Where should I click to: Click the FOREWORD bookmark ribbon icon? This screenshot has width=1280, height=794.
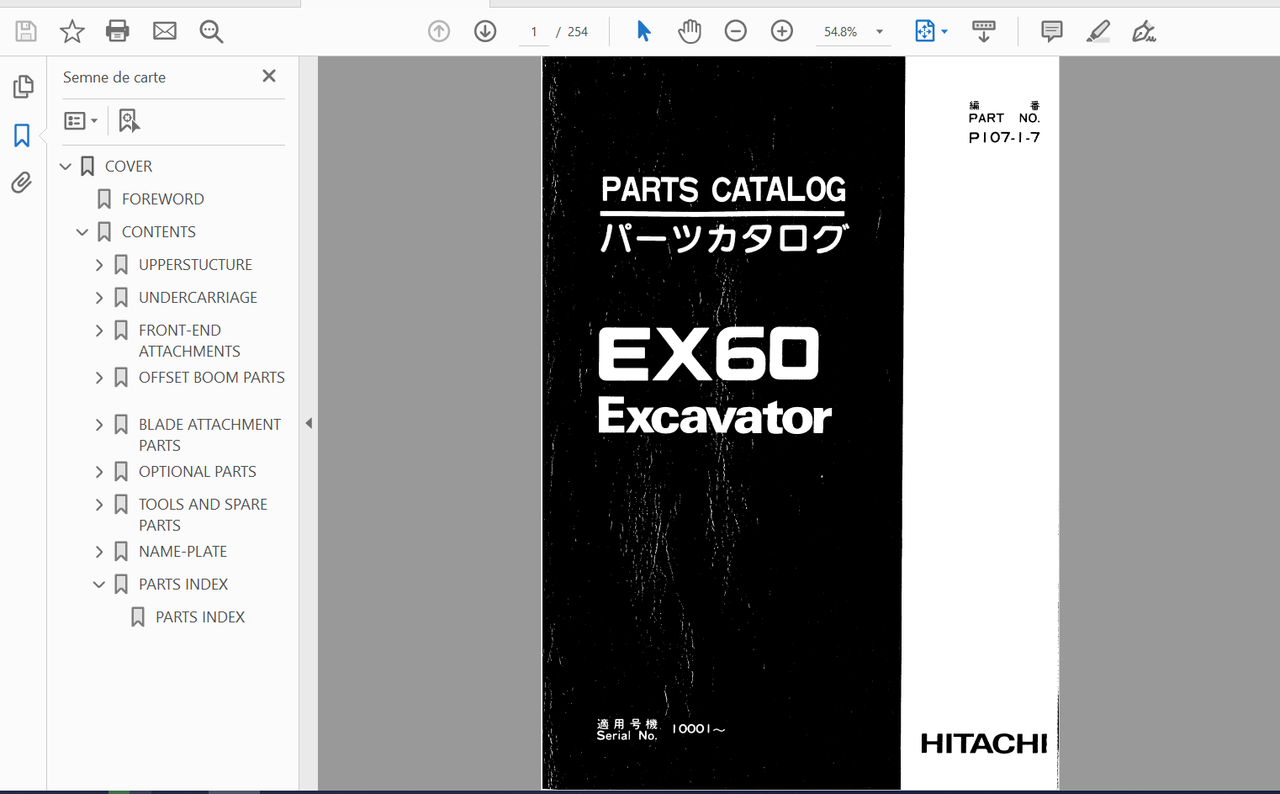coord(104,199)
